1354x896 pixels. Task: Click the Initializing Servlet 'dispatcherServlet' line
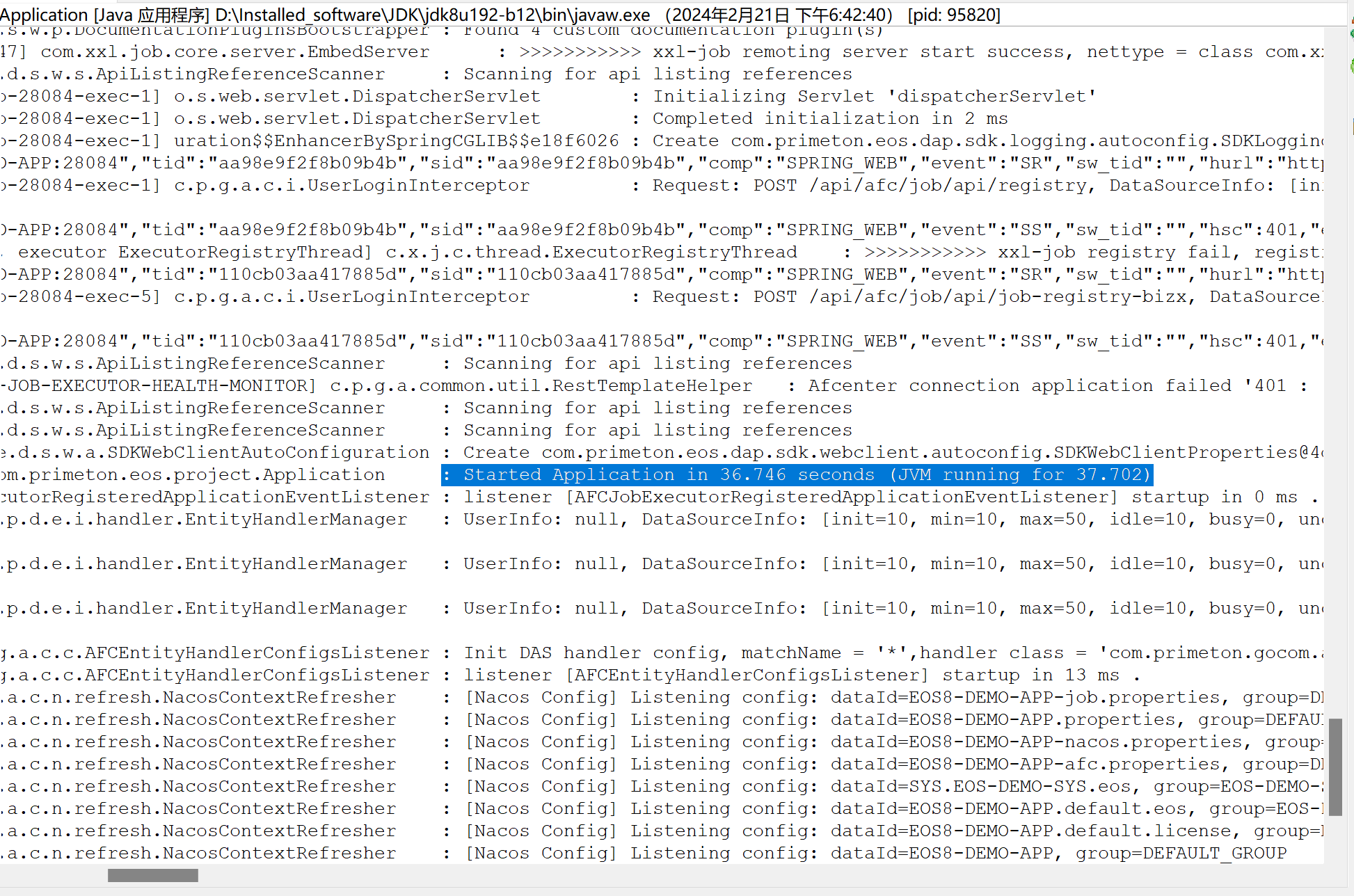[874, 97]
